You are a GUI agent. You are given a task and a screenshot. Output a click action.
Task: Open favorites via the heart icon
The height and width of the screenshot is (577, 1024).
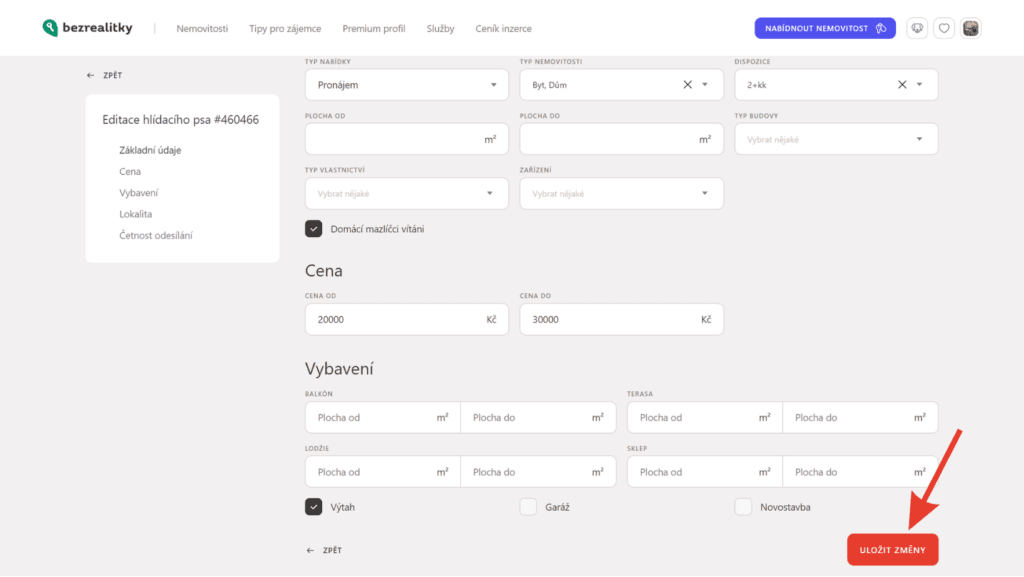pos(944,29)
